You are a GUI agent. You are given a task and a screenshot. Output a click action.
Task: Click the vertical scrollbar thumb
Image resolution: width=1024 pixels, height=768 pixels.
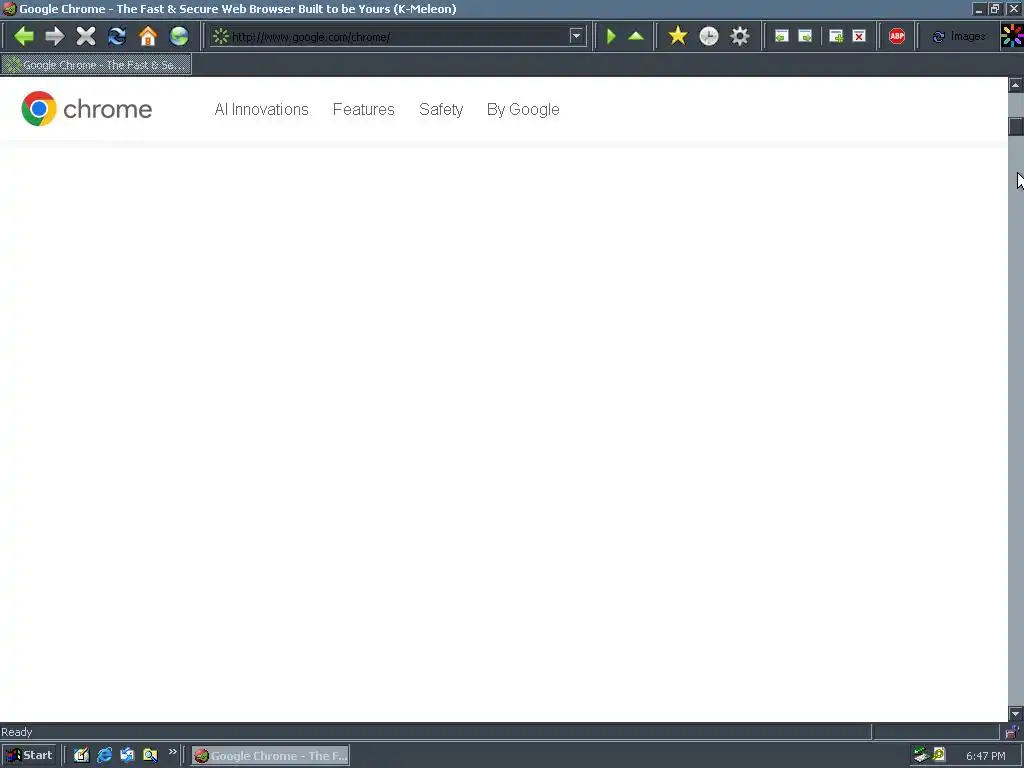1016,126
